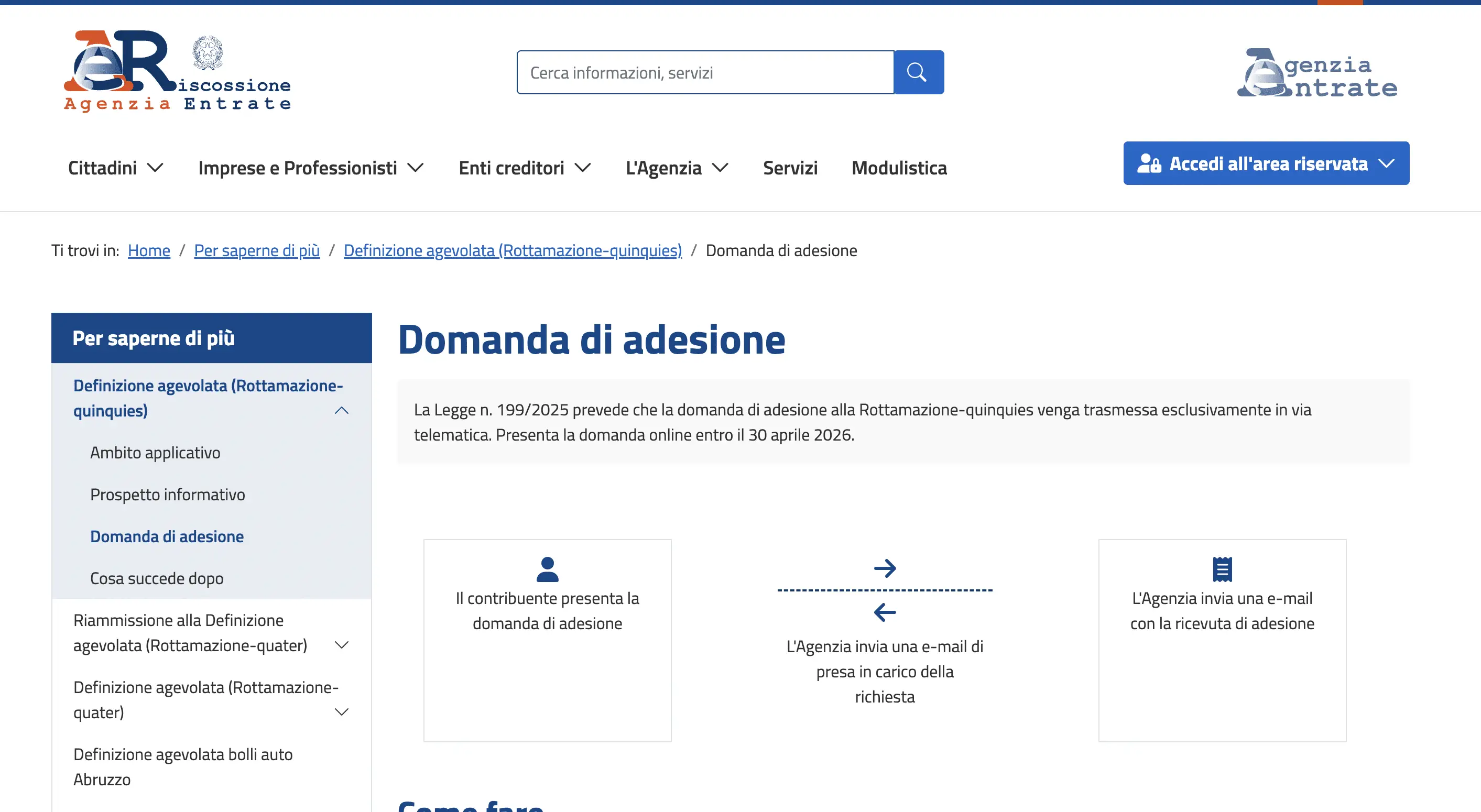Select Cosa succede dopo in sidebar

(156, 578)
